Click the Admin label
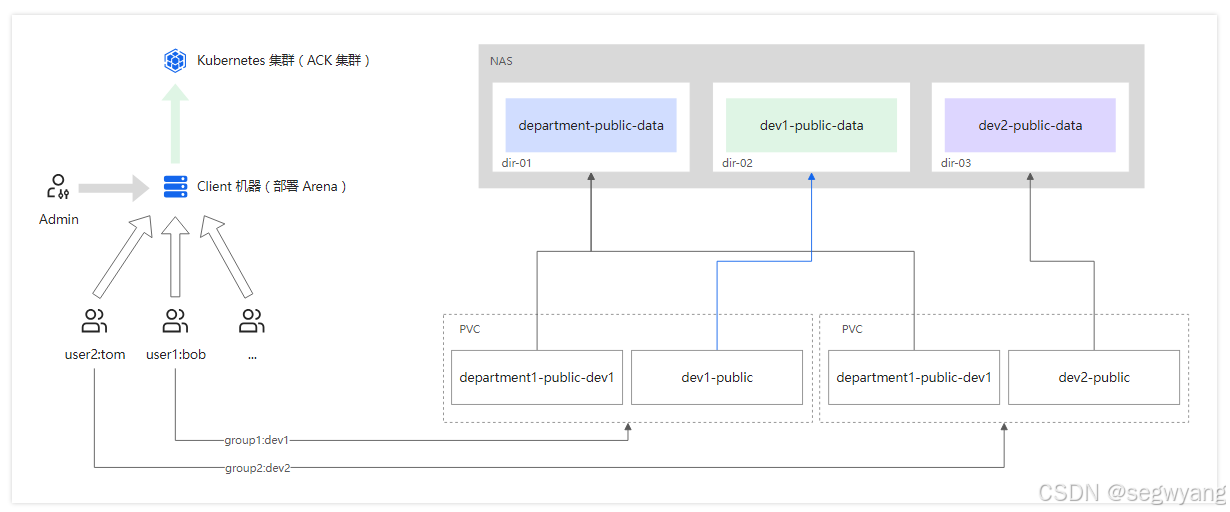The width and height of the screenshot is (1230, 512). pos(59,219)
